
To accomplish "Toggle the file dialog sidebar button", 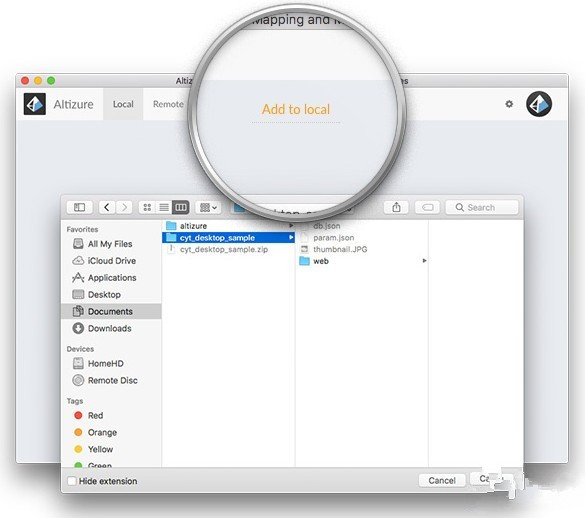I will [79, 207].
